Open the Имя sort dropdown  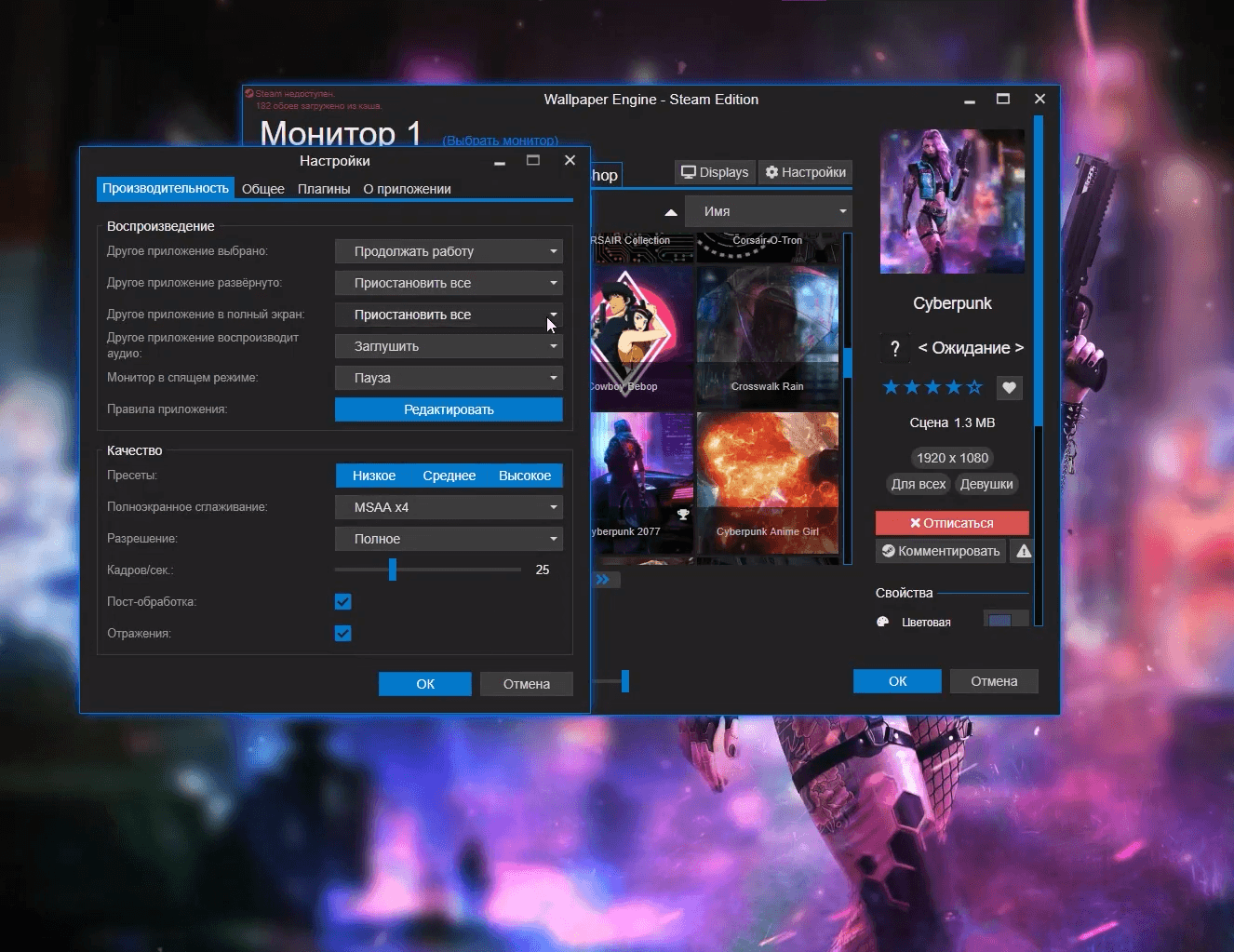[769, 211]
